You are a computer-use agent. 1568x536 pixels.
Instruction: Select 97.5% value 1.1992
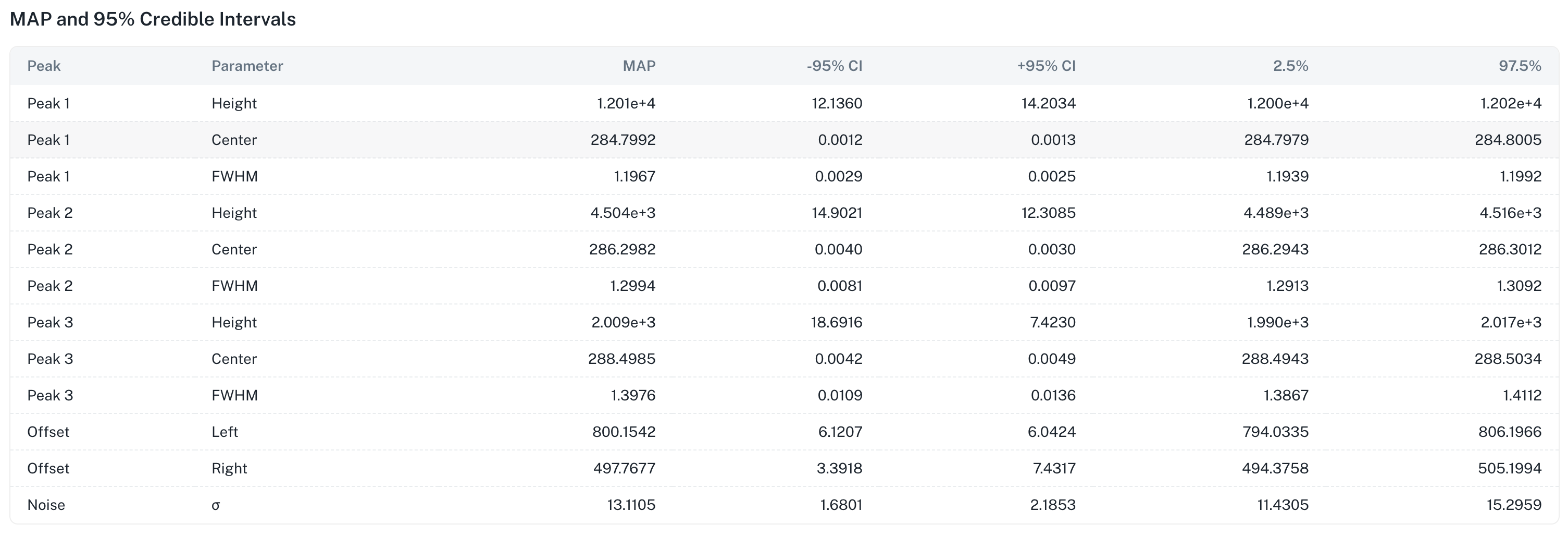coord(1521,177)
